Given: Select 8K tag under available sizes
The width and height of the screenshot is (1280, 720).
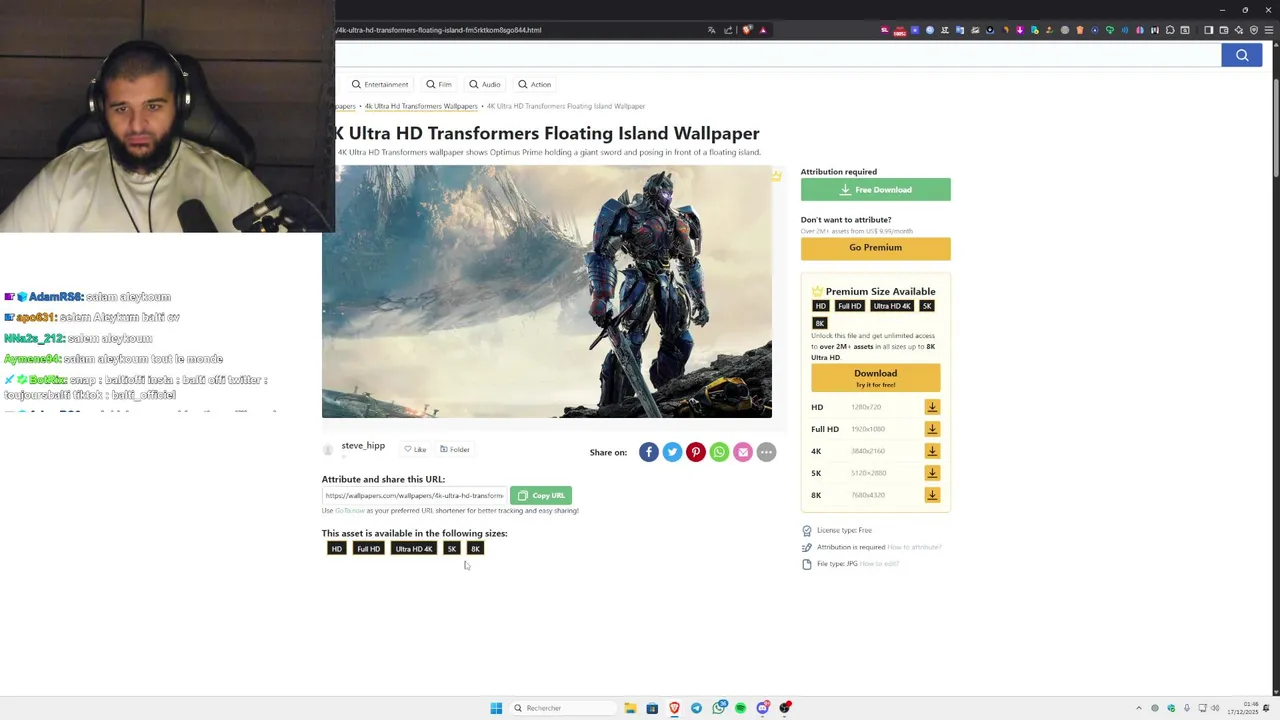Looking at the screenshot, I should [x=476, y=549].
